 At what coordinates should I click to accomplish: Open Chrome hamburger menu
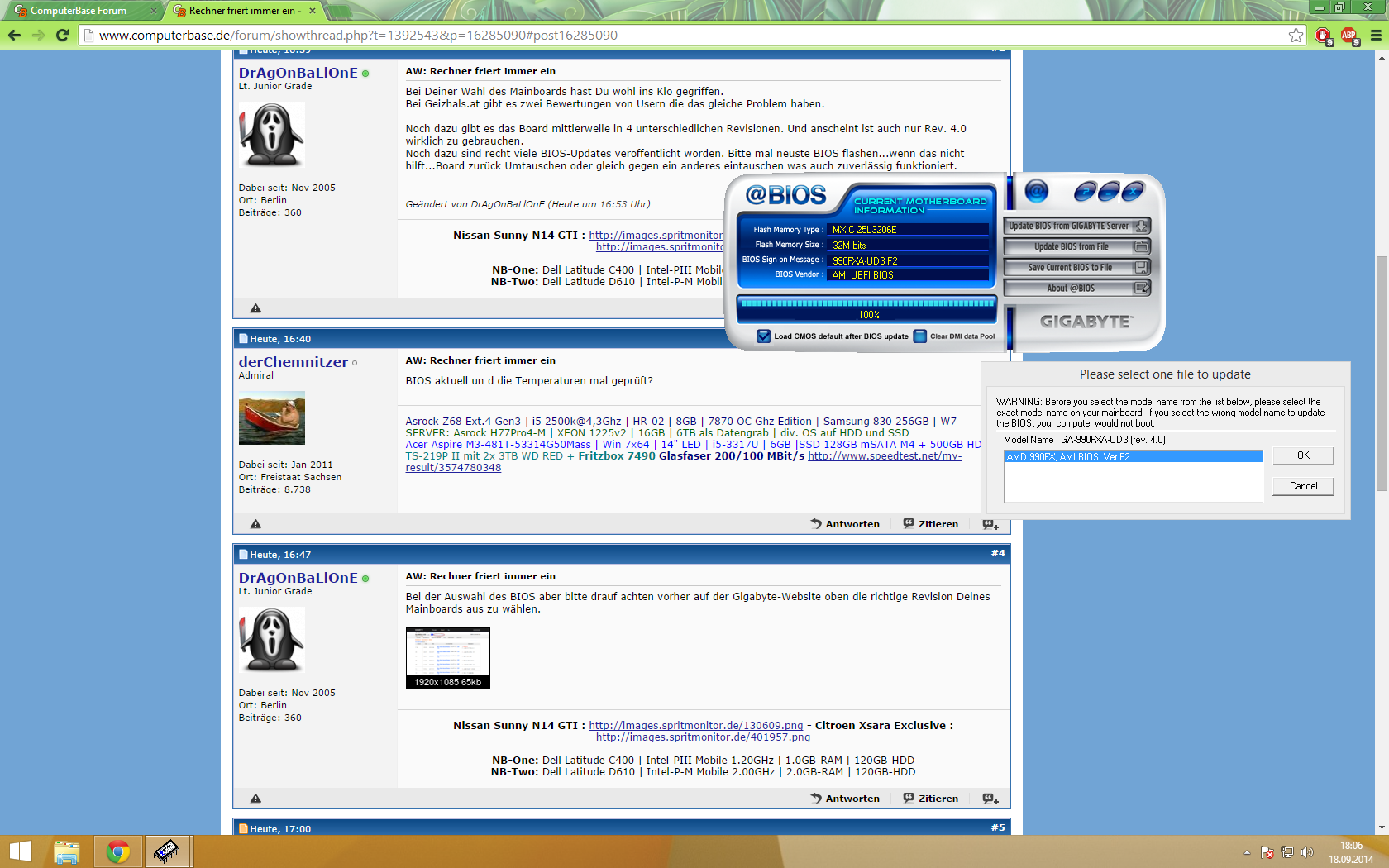pos(1376,36)
